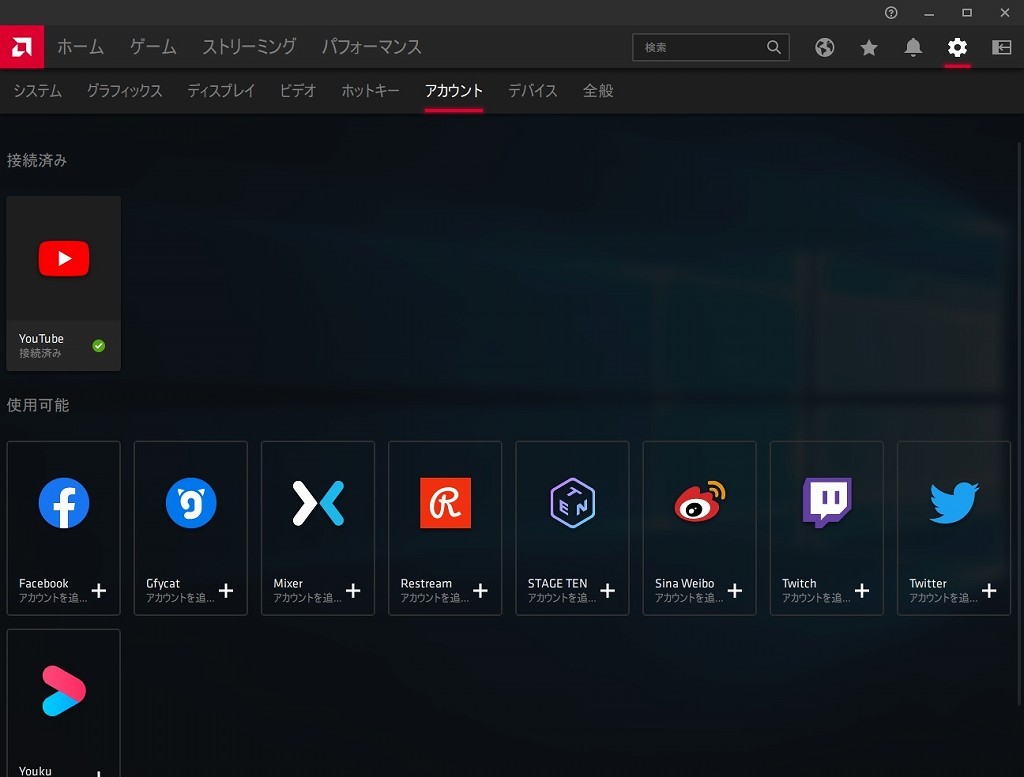Minimize the Radeon Software window

click(929, 12)
